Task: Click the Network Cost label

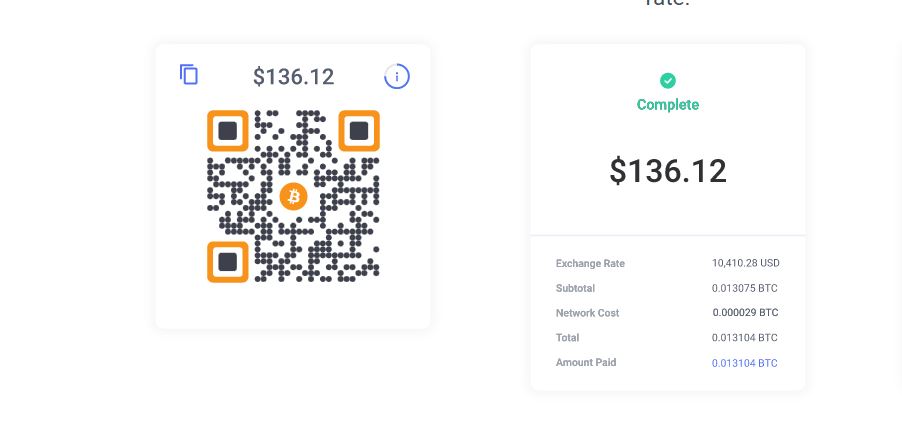Action: click(587, 313)
